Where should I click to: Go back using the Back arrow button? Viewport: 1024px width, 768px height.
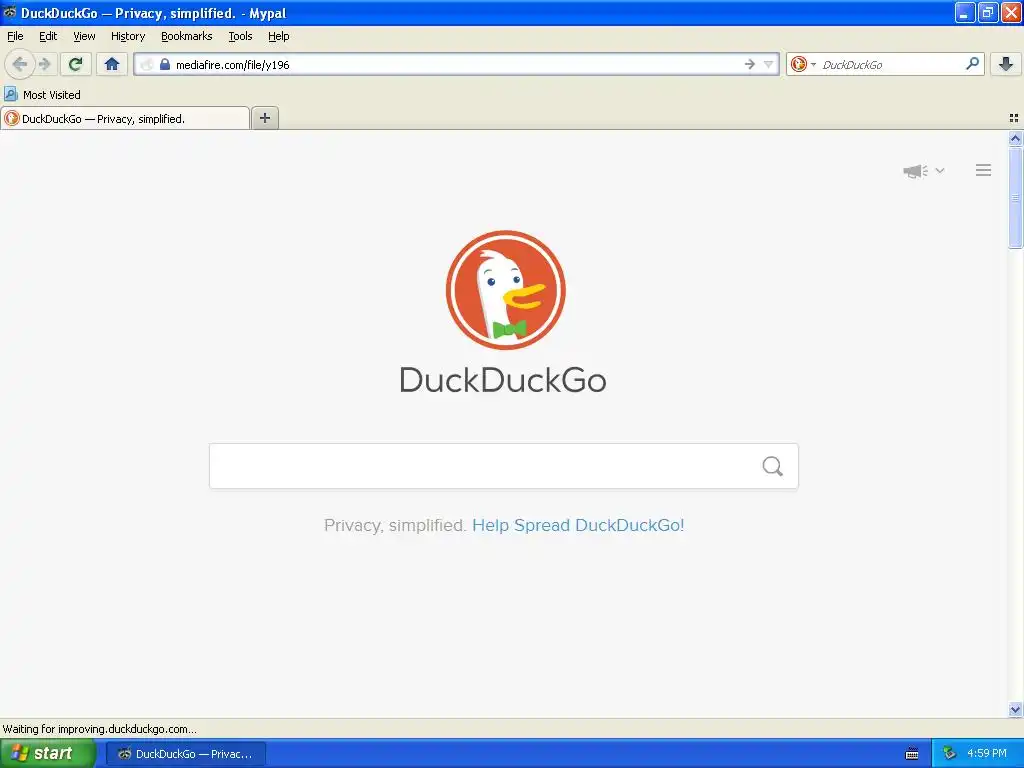20,64
